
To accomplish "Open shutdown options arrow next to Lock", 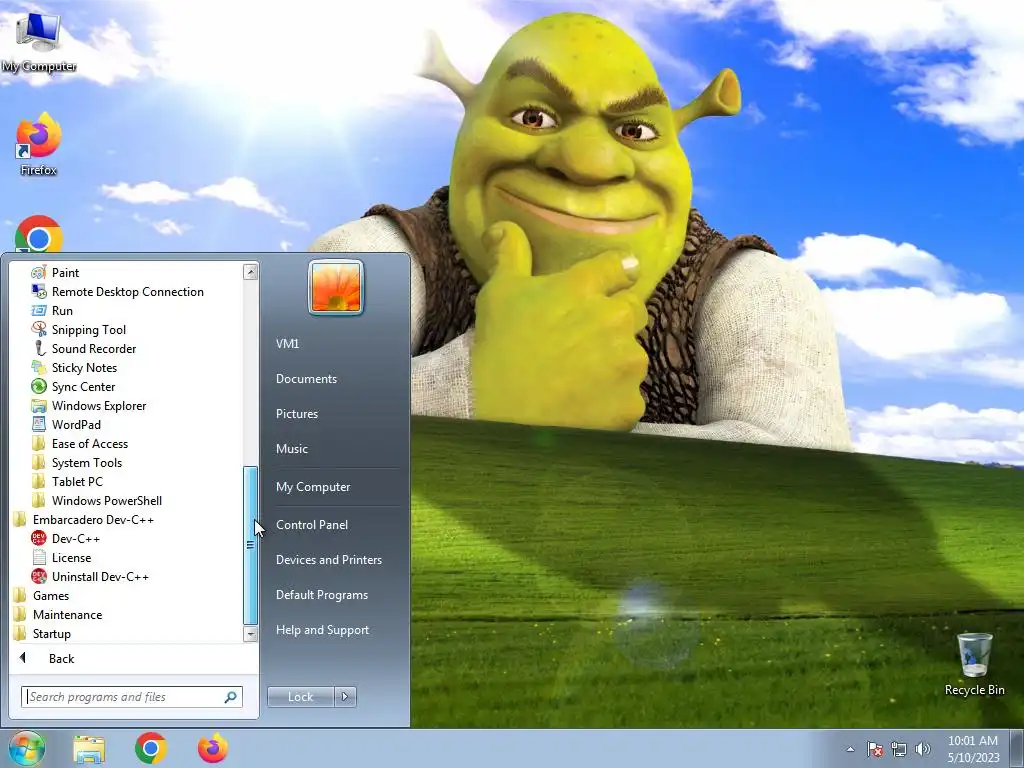I will click(x=345, y=696).
